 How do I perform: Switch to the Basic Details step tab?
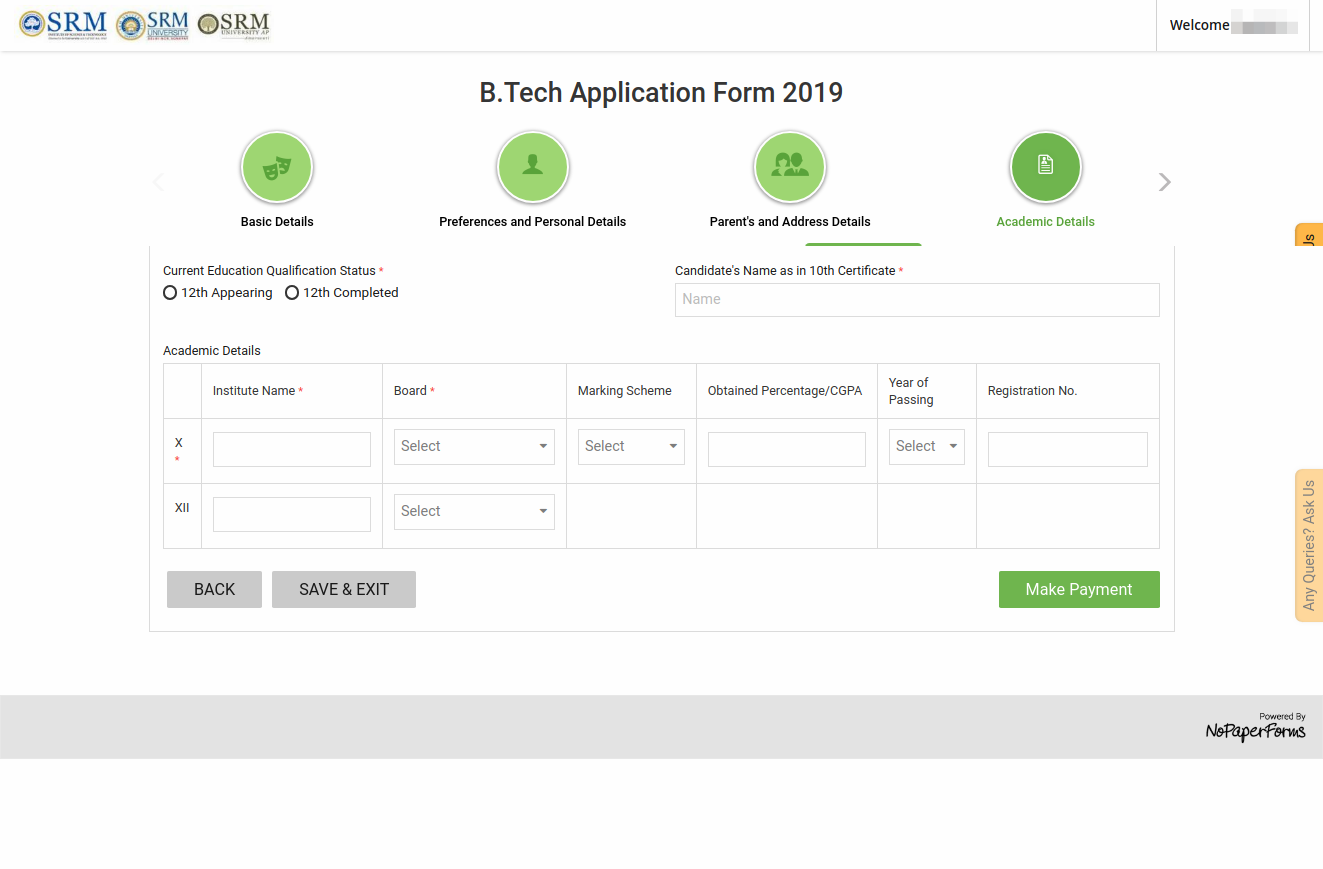277,221
